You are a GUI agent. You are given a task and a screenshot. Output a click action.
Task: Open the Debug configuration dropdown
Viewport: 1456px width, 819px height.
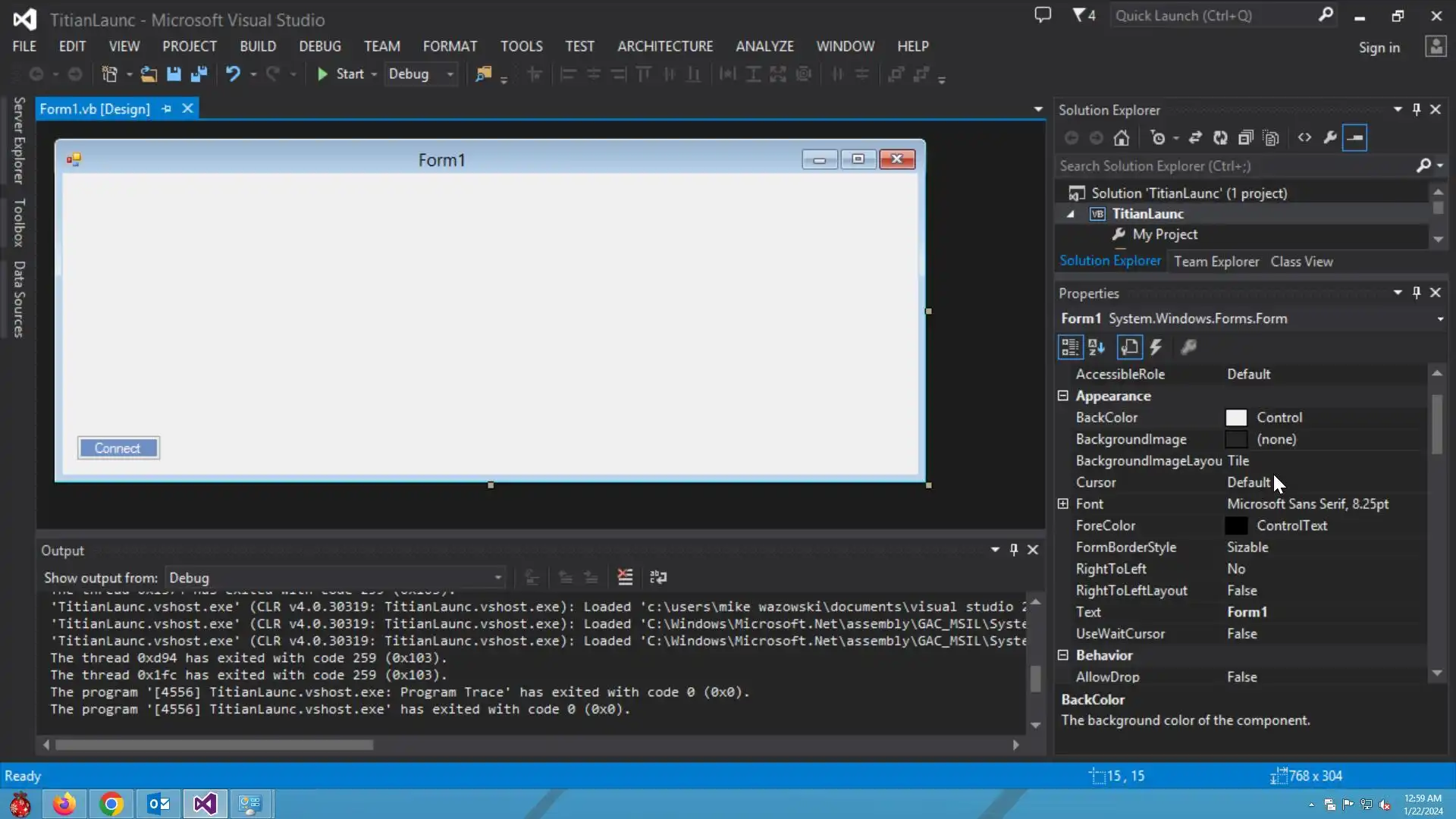tap(450, 74)
